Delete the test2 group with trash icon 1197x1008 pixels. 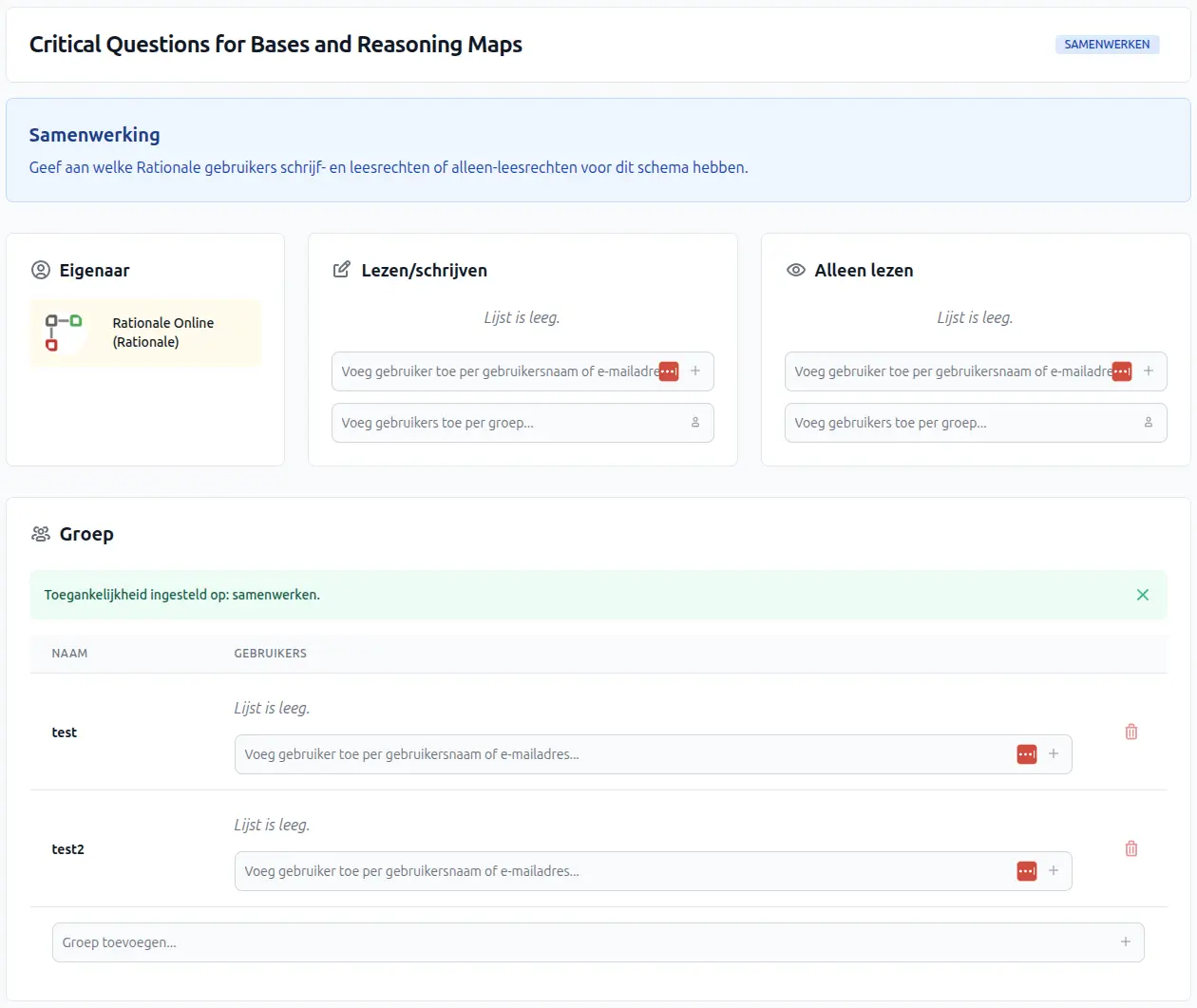pyautogui.click(x=1131, y=848)
